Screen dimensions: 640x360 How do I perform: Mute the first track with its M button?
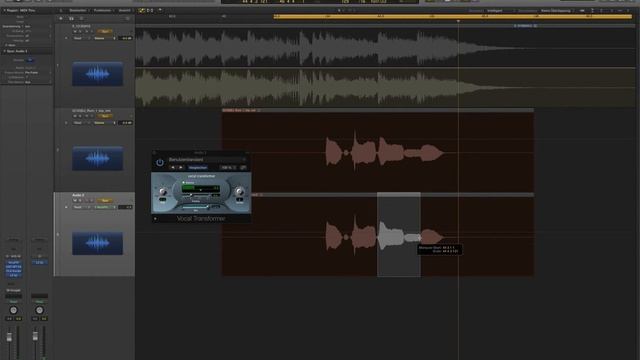(75, 31)
